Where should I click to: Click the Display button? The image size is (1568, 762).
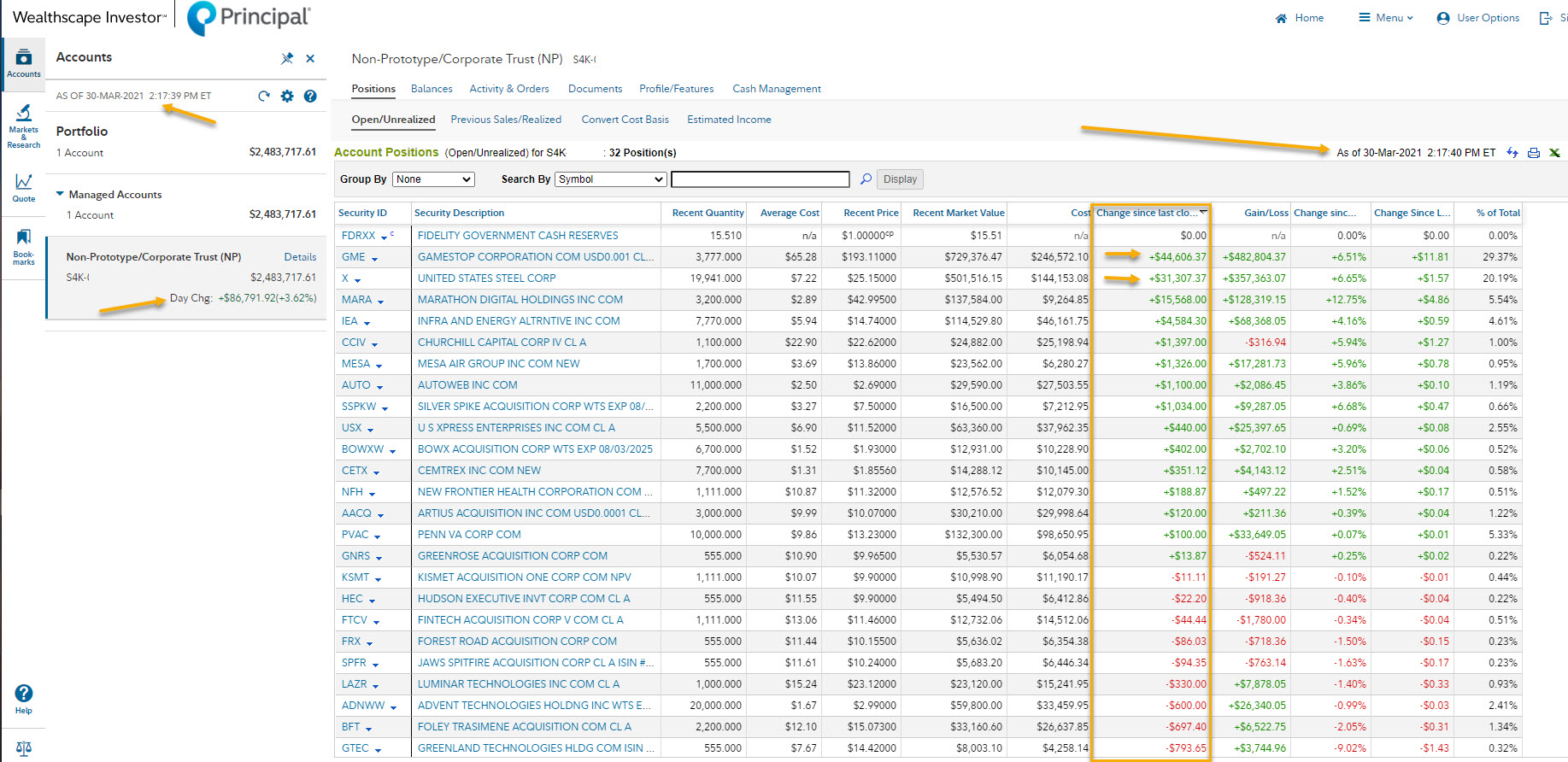click(900, 179)
